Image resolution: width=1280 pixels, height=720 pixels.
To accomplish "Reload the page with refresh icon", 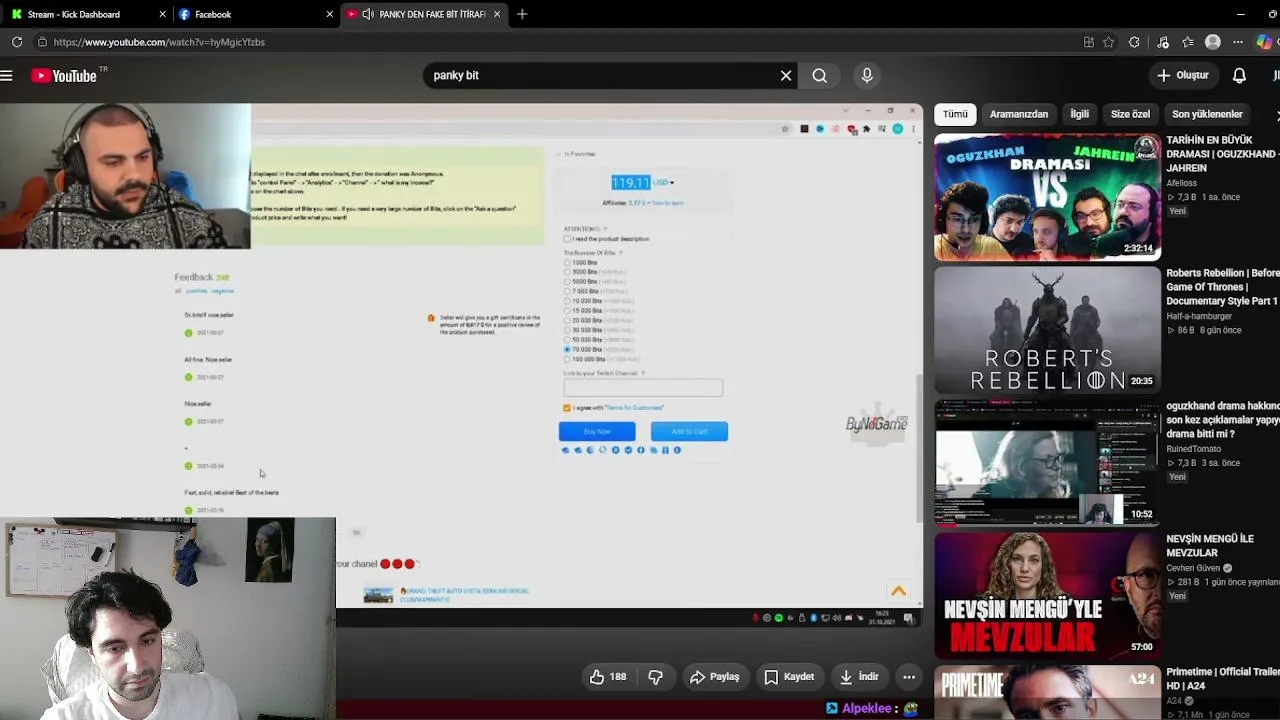I will pyautogui.click(x=17, y=42).
